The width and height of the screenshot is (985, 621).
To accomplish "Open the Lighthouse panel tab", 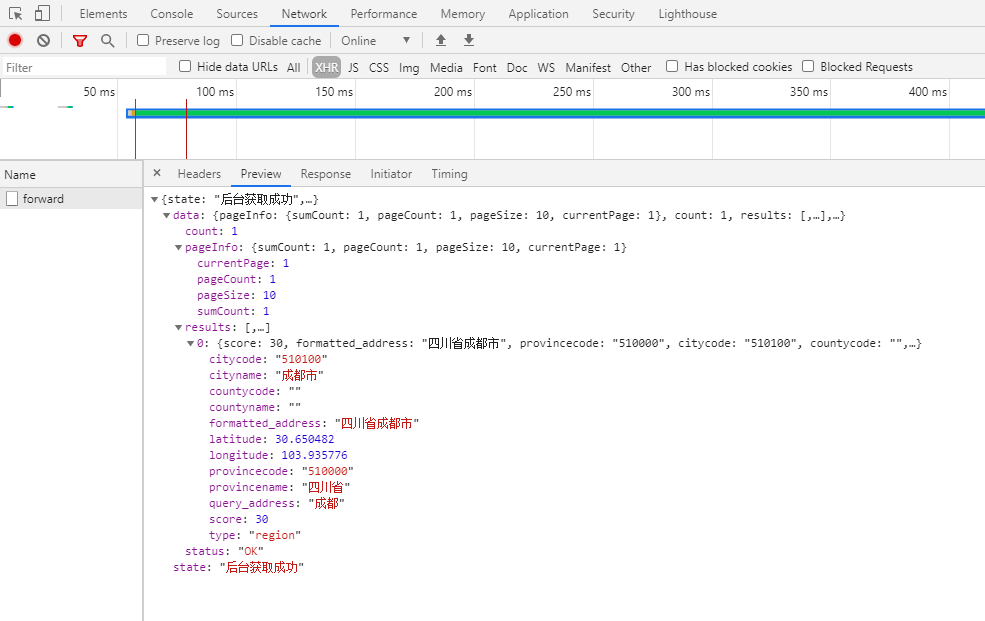I will [x=687, y=14].
